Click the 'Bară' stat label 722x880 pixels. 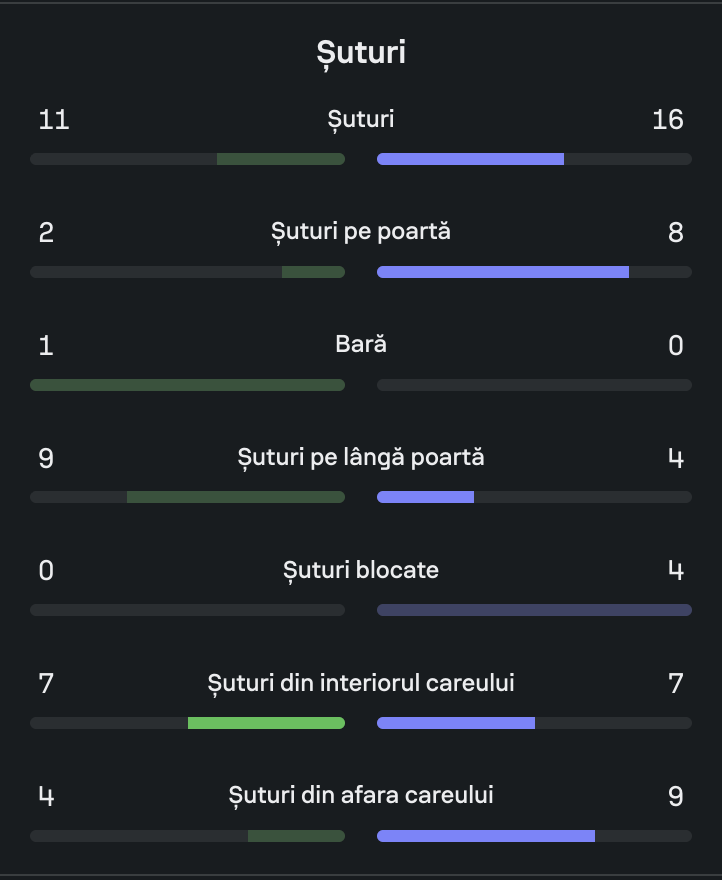361,345
